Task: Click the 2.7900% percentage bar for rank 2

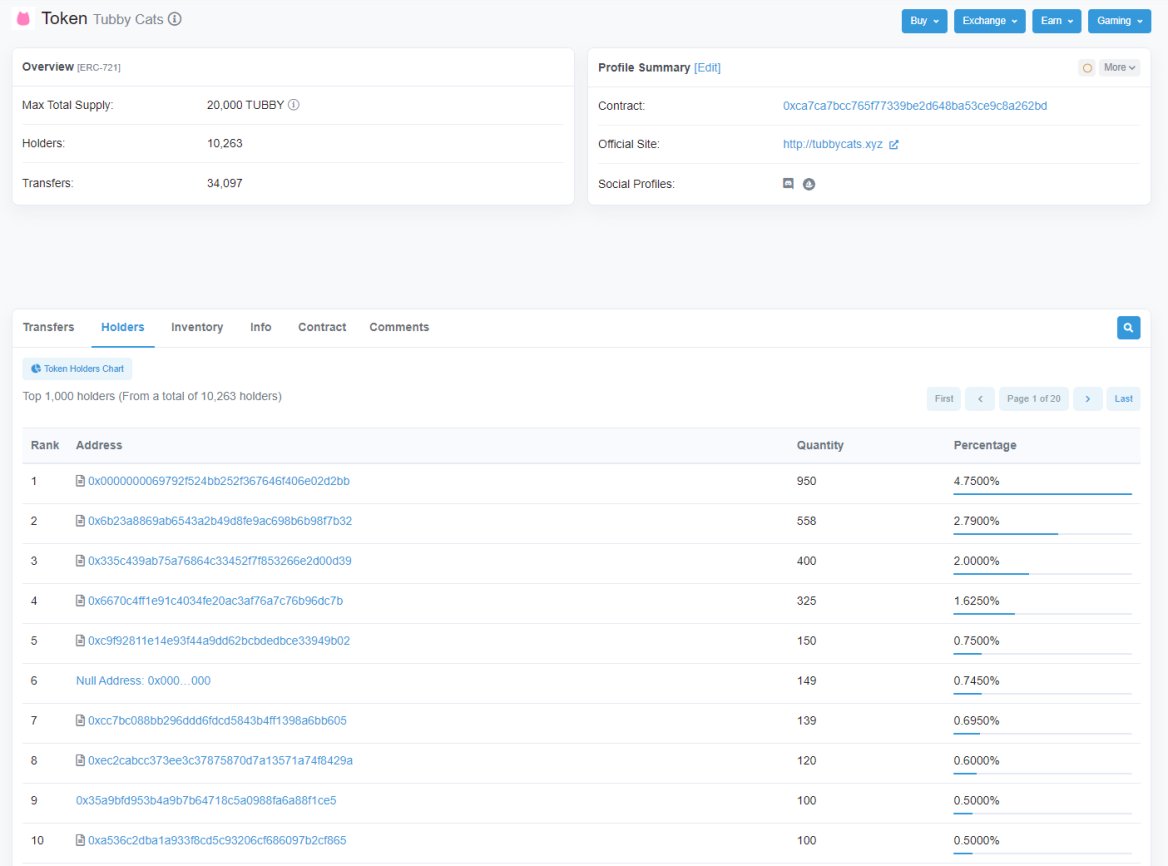Action: 1042,533
